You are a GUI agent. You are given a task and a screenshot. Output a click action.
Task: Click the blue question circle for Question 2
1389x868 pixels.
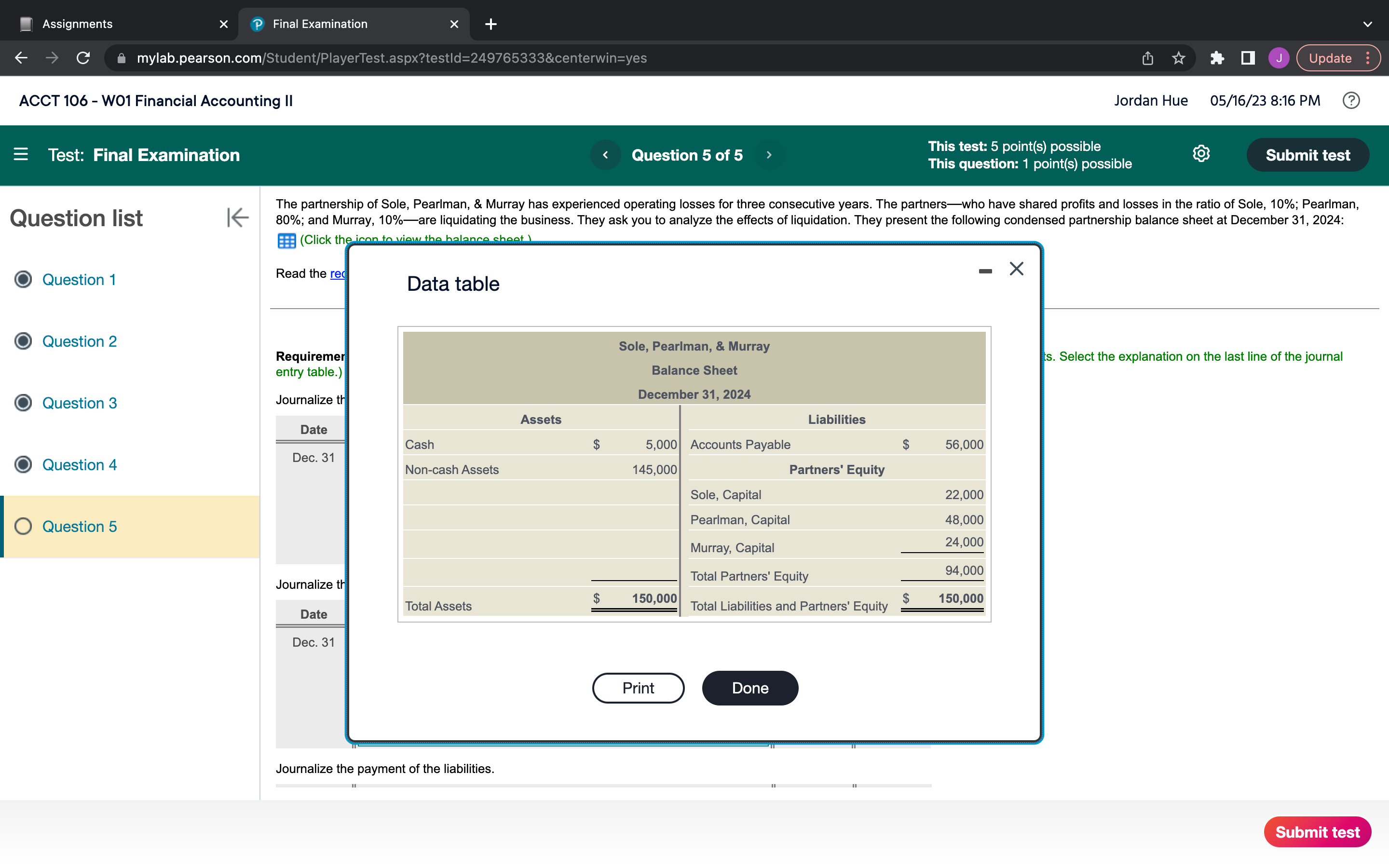(22, 341)
